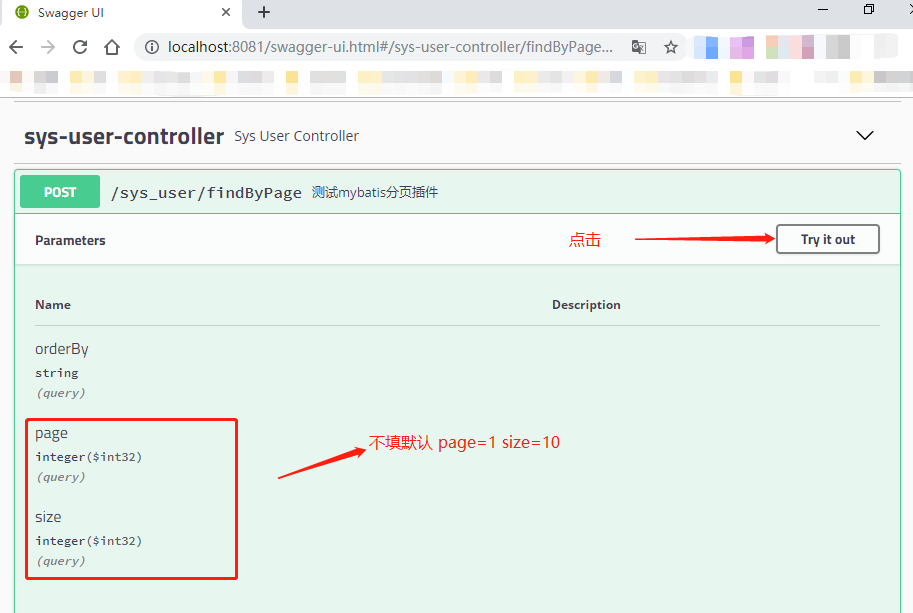This screenshot has height=613, width=913.
Task: Go back to the previous page
Action: click(x=16, y=47)
